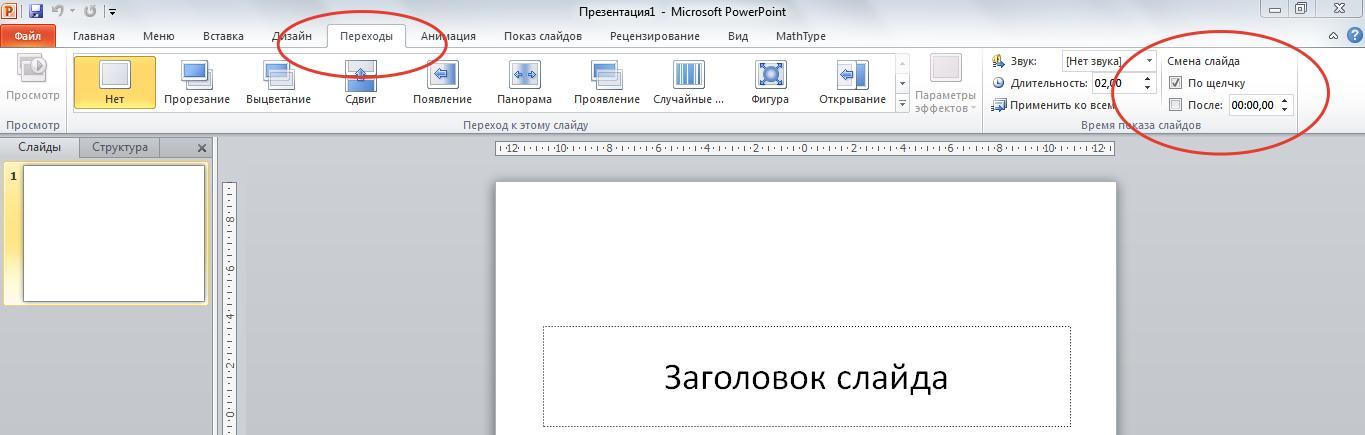Apply the 'Сдвиг' transition
The width and height of the screenshot is (1365, 435).
point(361,82)
